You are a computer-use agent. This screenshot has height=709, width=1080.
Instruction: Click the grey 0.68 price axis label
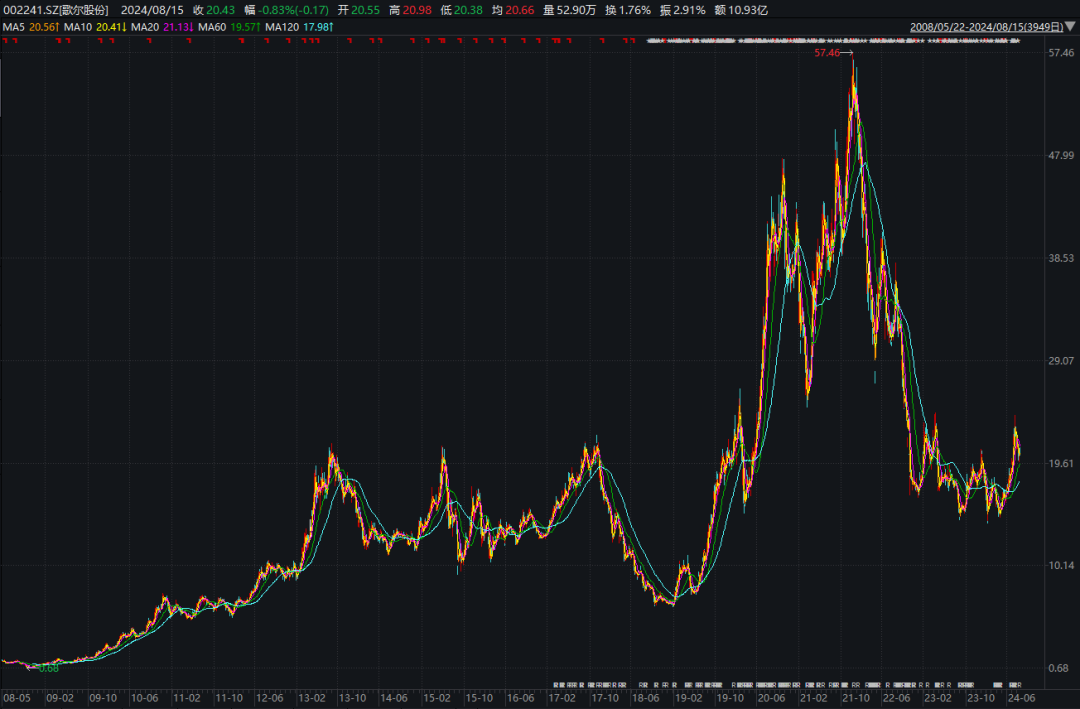[1058, 668]
